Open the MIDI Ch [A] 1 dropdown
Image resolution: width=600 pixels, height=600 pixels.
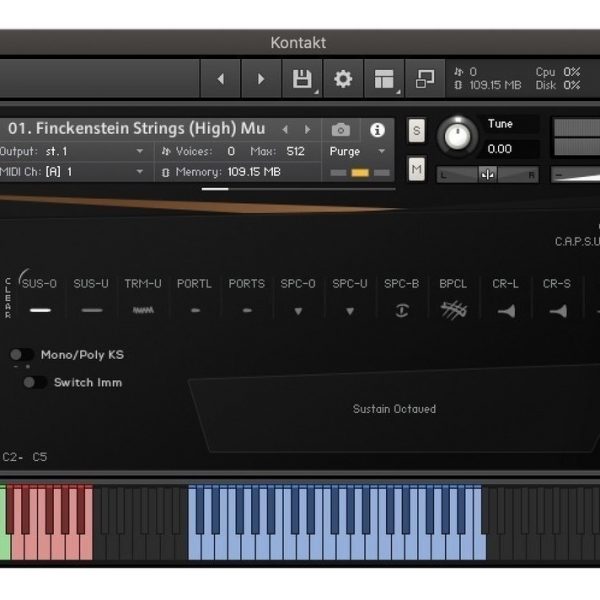[x=72, y=172]
